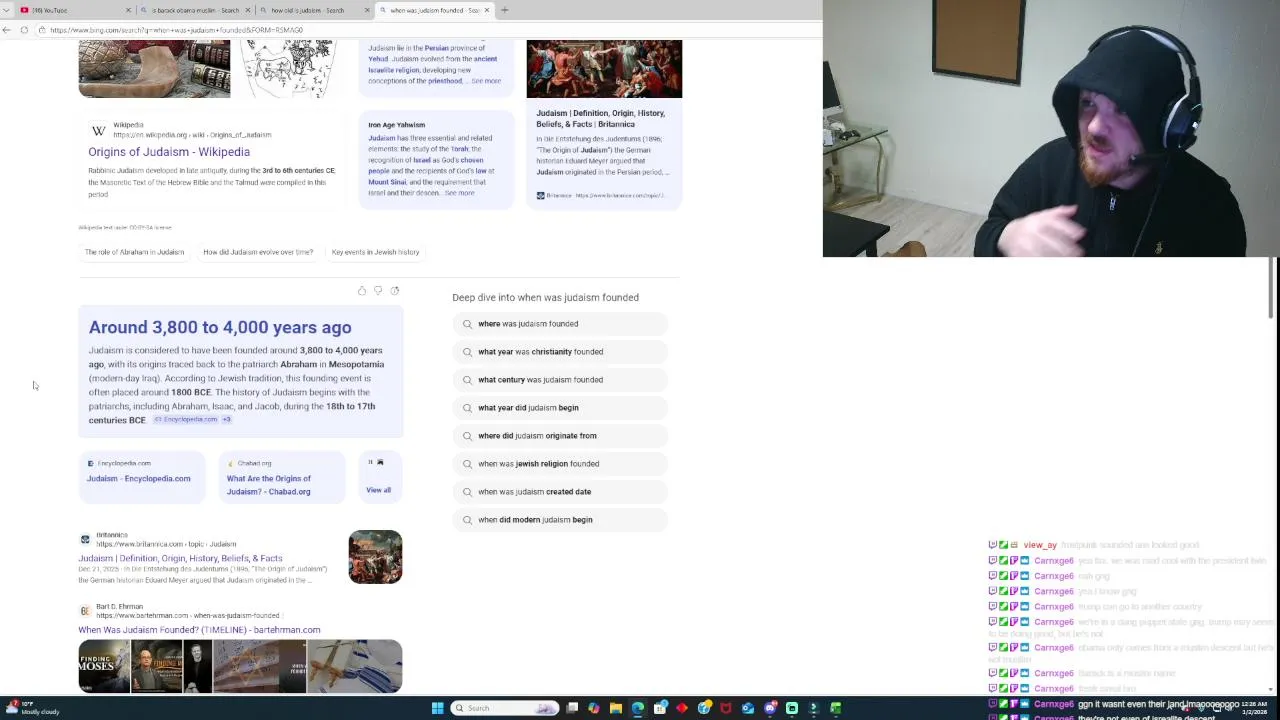Click 'View all' sources link
The width and height of the screenshot is (1280, 720).
(x=378, y=490)
